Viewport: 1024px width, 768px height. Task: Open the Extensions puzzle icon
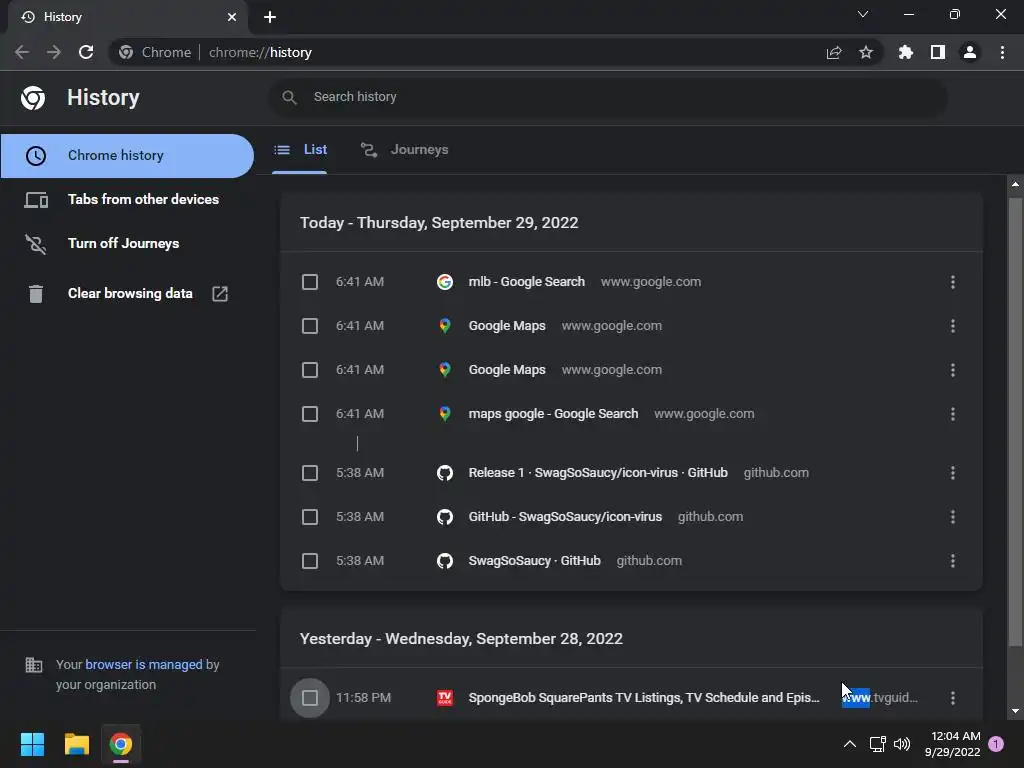[x=905, y=52]
